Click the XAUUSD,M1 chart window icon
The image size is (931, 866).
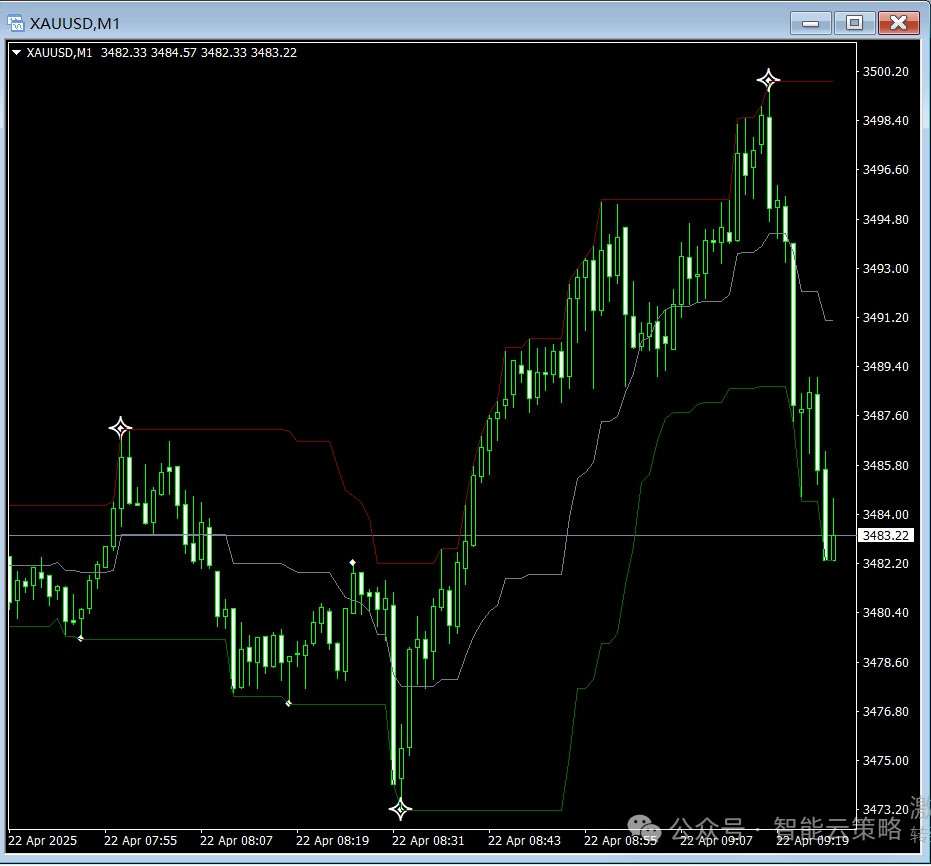click(x=15, y=23)
